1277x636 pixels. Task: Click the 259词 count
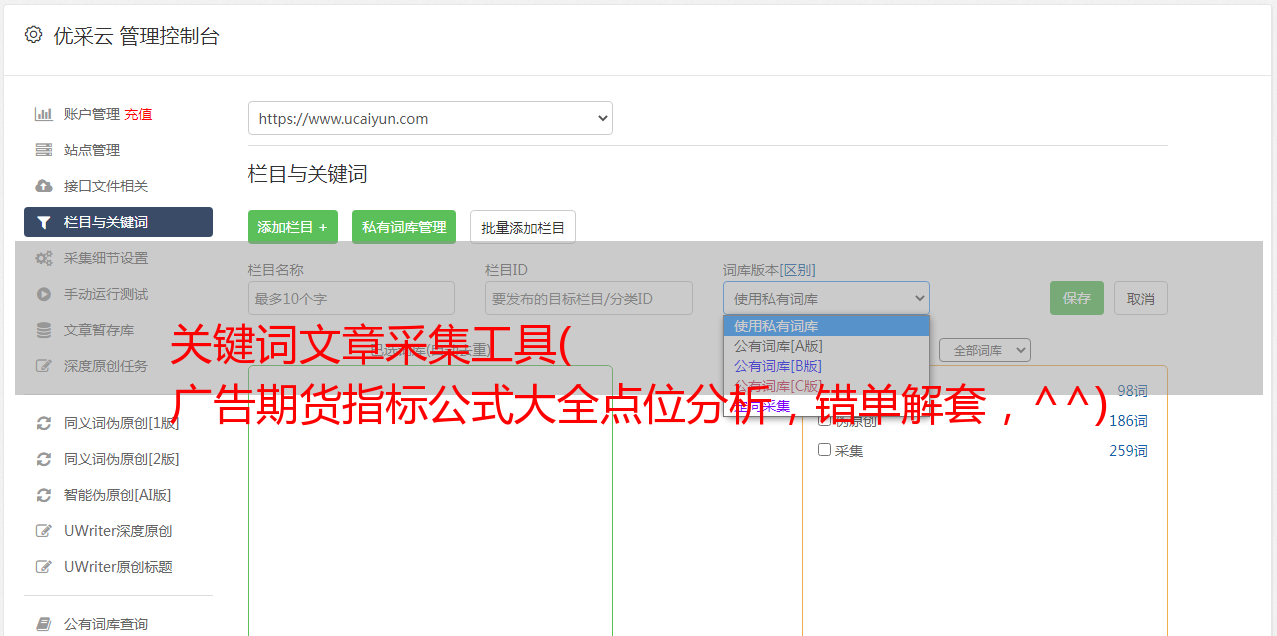[1128, 451]
